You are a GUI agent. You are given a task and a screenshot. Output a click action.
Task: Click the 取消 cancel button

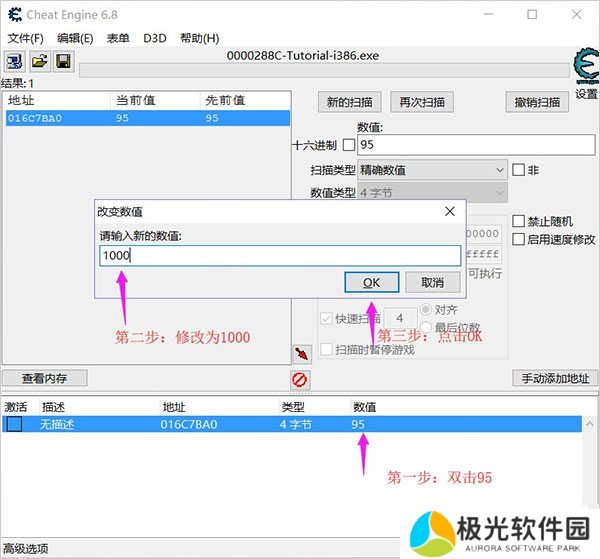432,283
